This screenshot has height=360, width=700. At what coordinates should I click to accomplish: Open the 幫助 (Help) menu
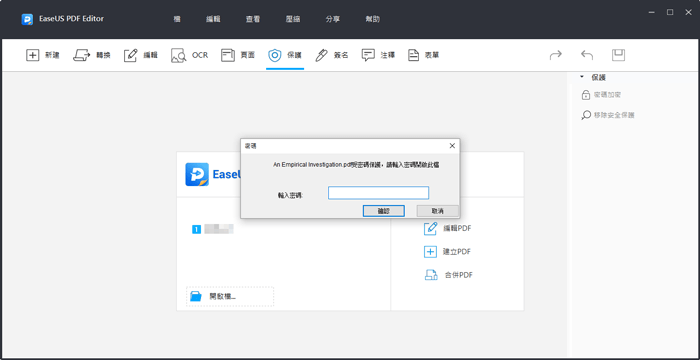[x=373, y=19]
